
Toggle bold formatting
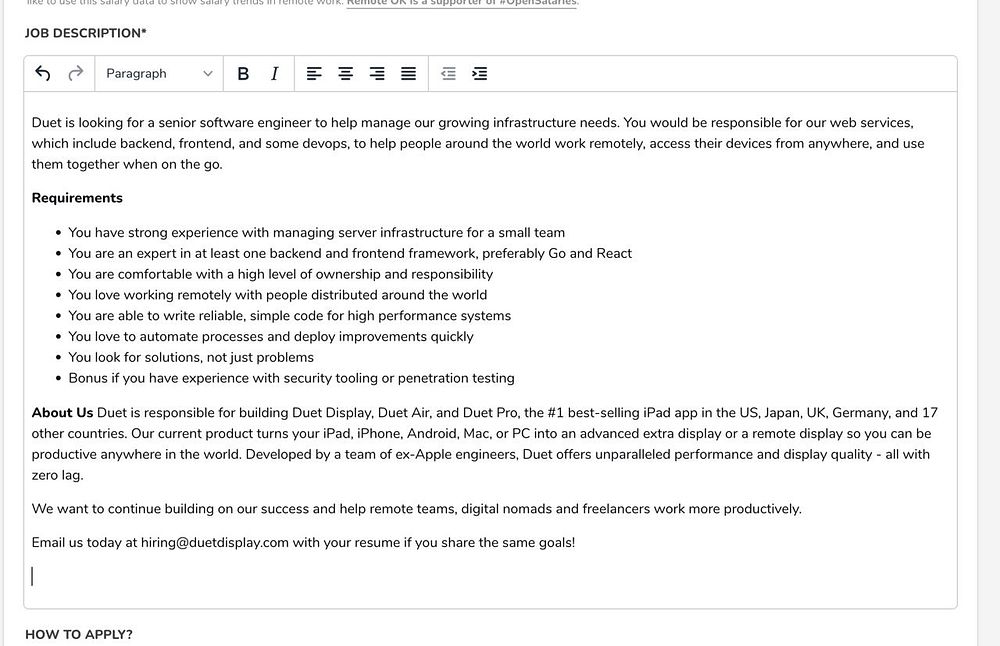pyautogui.click(x=243, y=73)
